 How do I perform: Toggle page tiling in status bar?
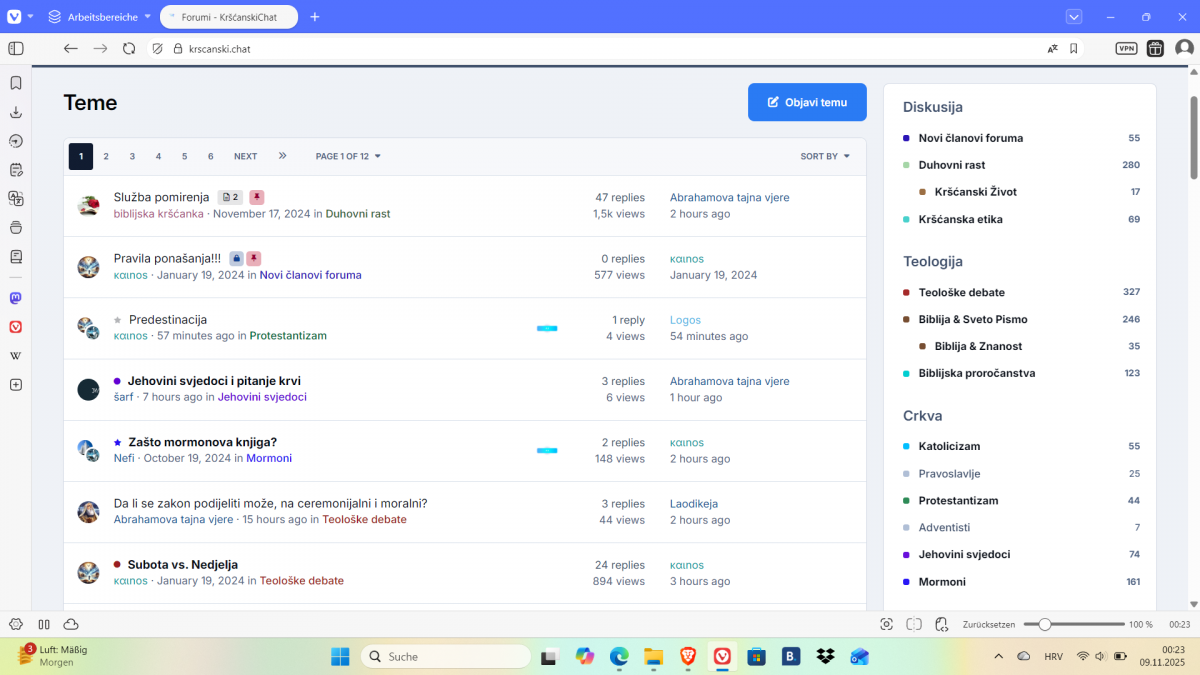[914, 624]
